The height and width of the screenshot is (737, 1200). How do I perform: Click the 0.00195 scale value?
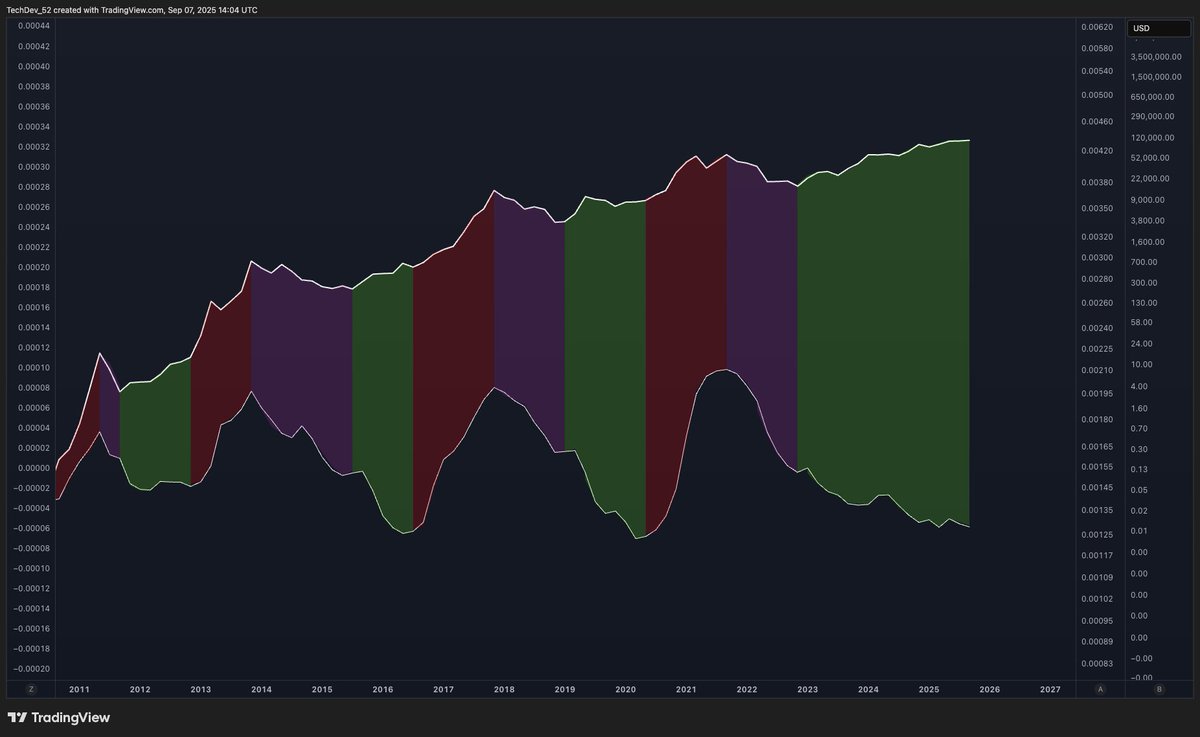click(x=1097, y=395)
